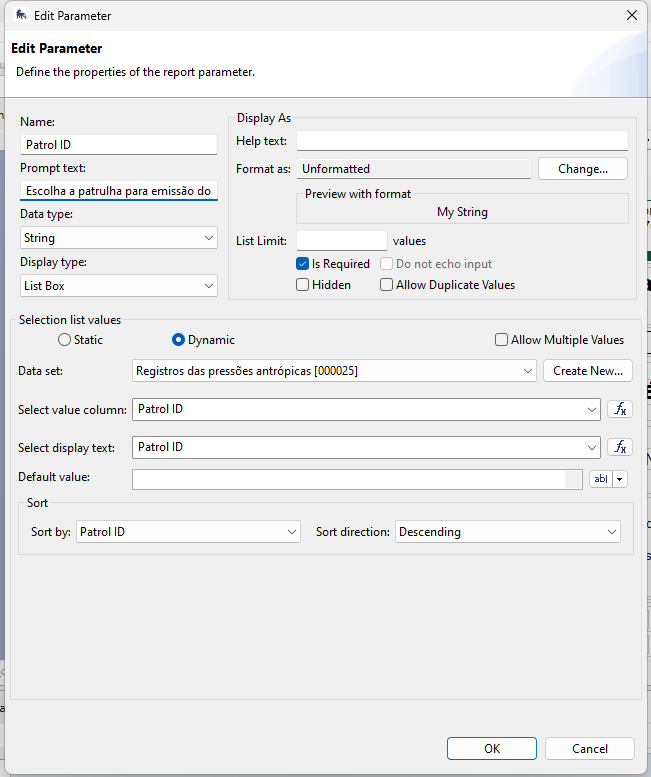
Task: Click the default value type 'ab|' button
Action: (601, 479)
